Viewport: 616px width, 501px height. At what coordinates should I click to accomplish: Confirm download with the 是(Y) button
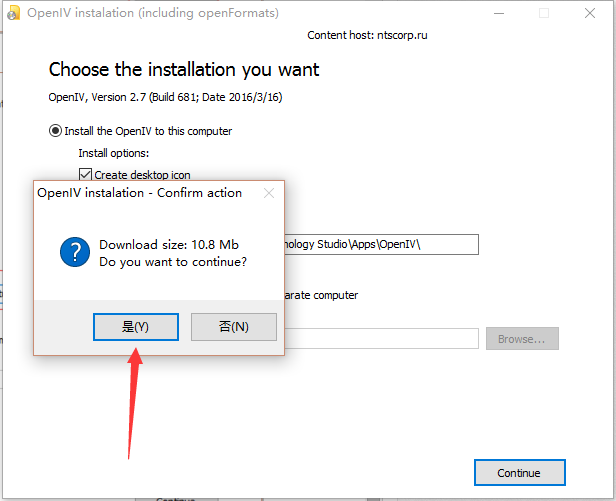136,327
